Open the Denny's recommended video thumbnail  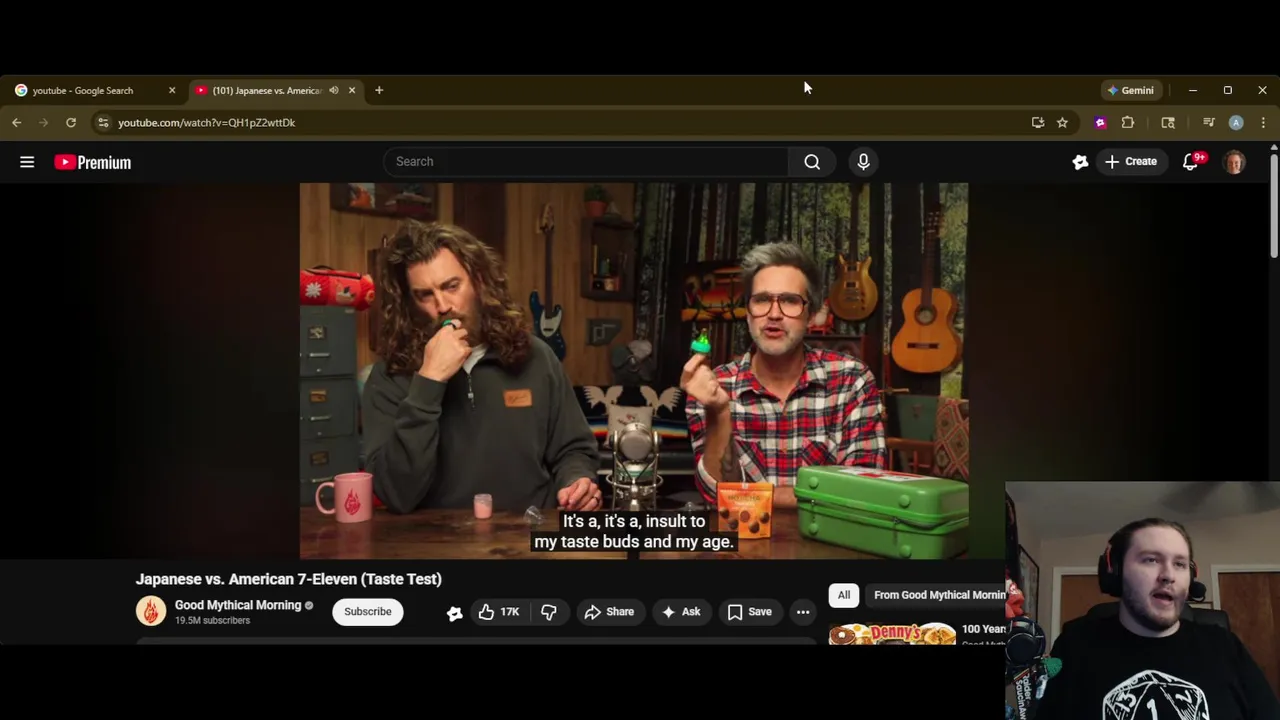coord(892,633)
